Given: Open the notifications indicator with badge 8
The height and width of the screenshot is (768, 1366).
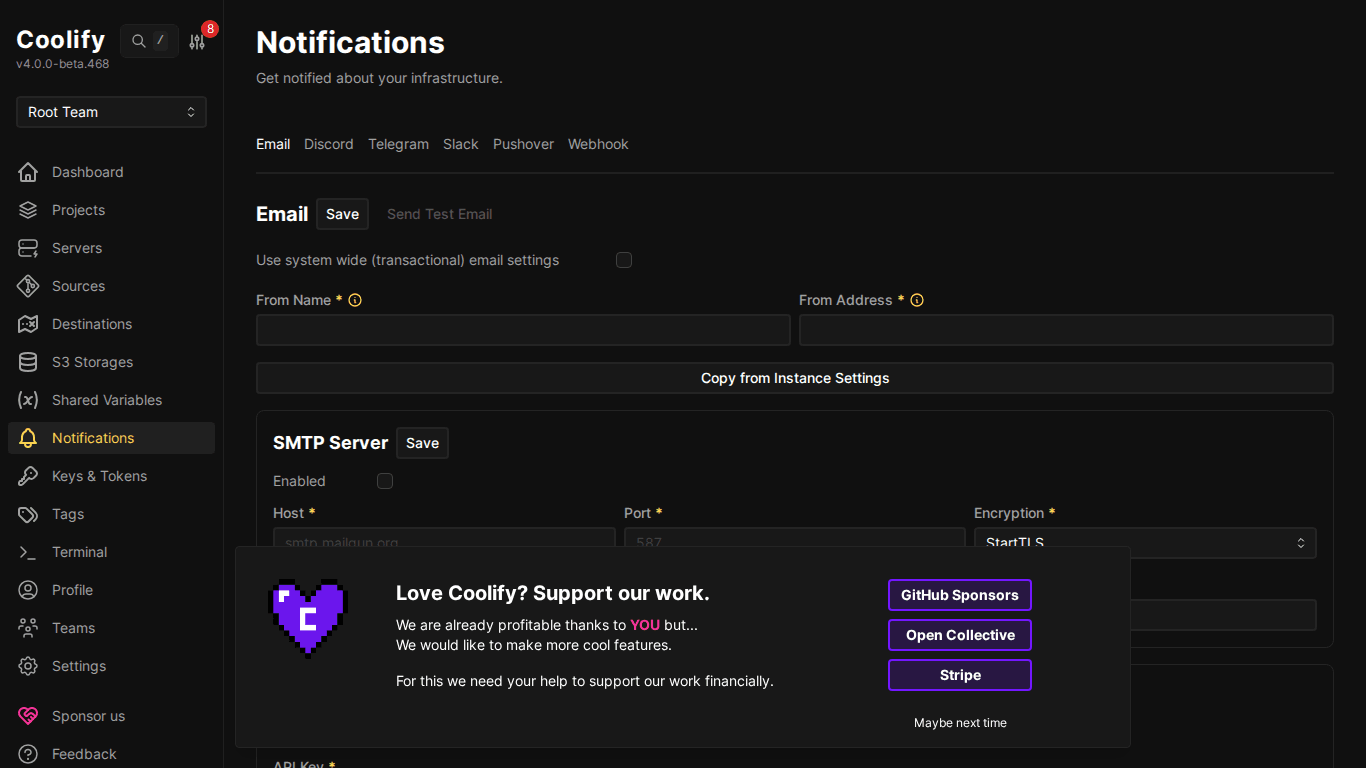Looking at the screenshot, I should tap(197, 41).
